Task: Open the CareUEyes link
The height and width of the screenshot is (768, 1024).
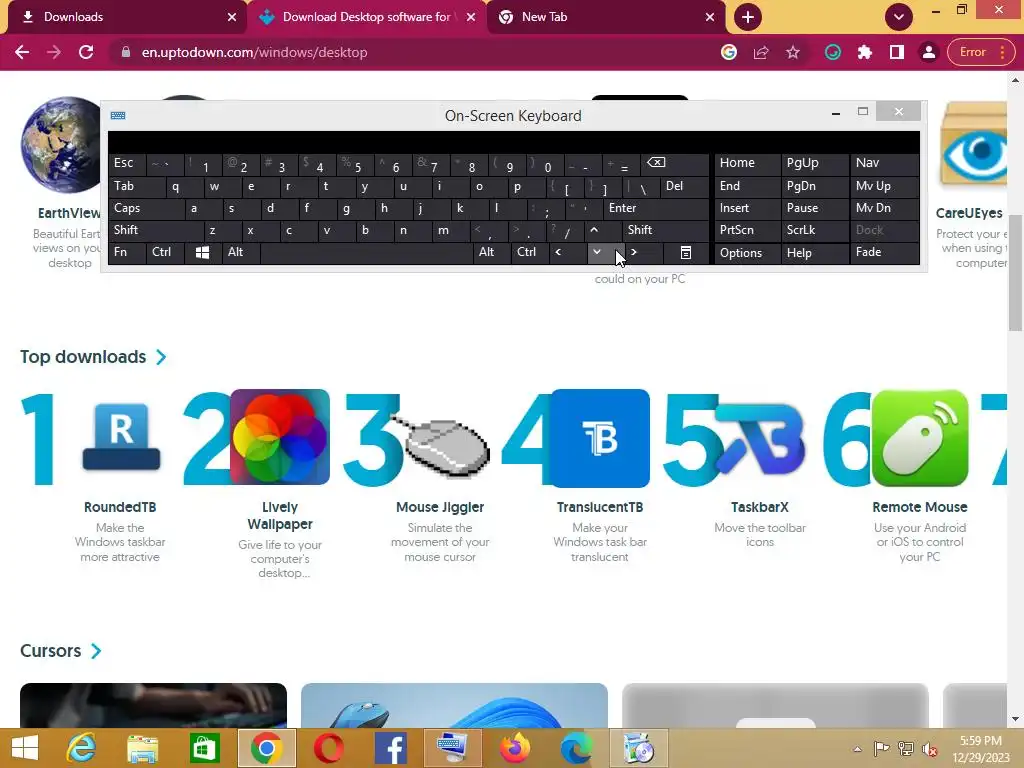Action: click(968, 213)
